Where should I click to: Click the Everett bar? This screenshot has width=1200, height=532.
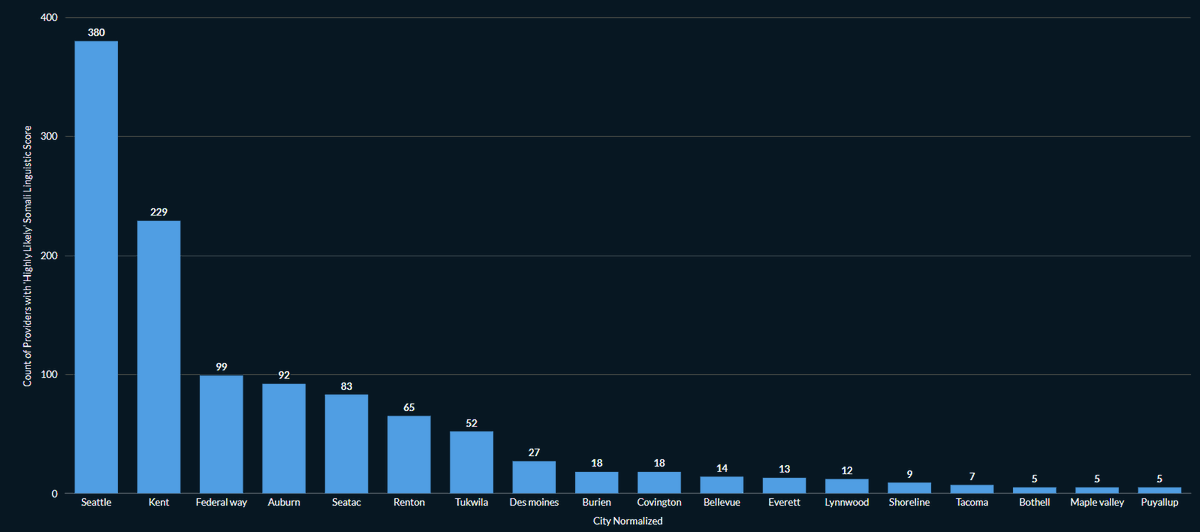pyautogui.click(x=784, y=486)
